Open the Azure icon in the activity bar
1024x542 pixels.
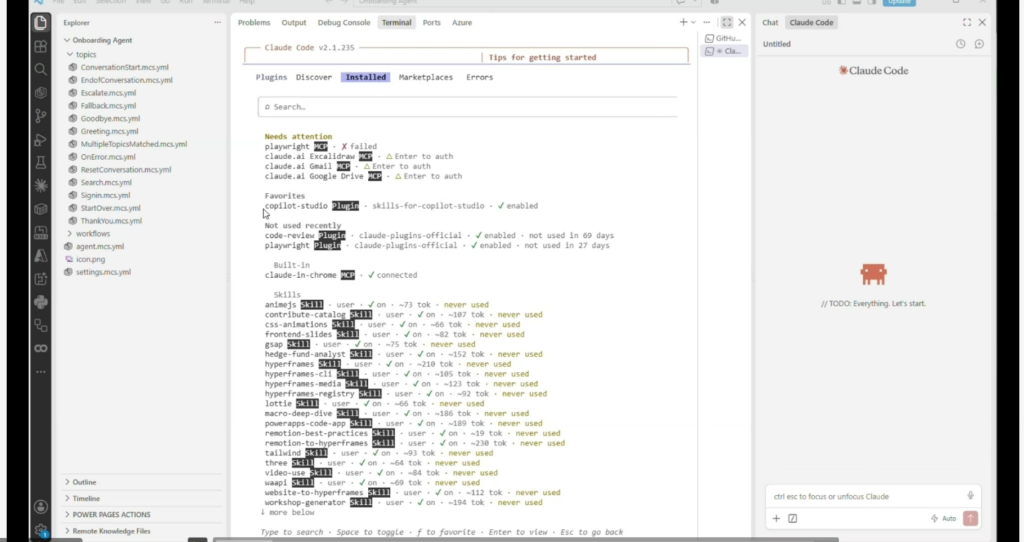pyautogui.click(x=40, y=255)
